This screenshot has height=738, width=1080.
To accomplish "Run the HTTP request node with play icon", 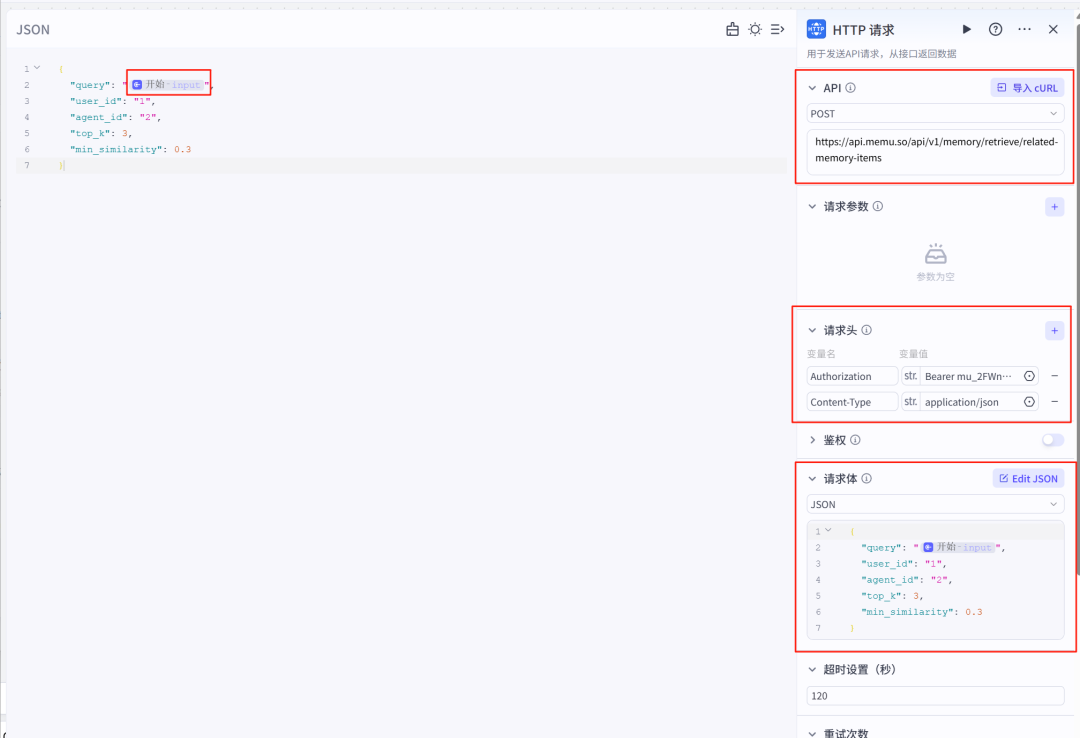I will 966,29.
